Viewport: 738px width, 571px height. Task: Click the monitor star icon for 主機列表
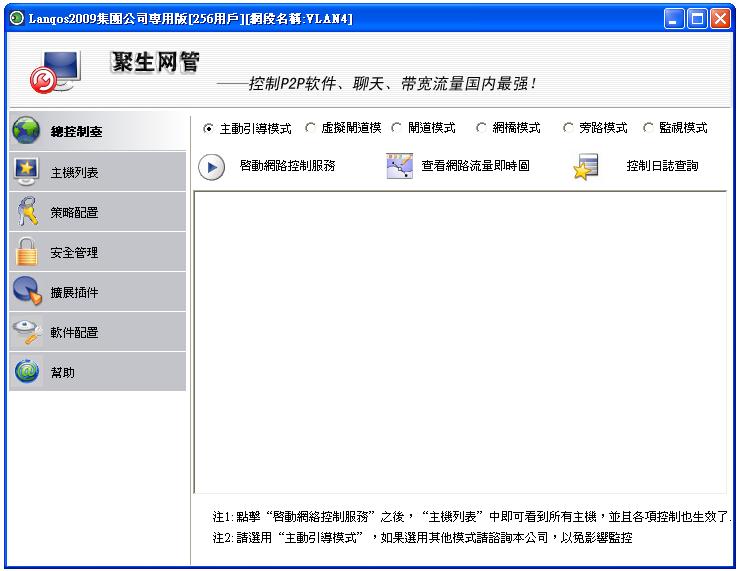pyautogui.click(x=26, y=171)
